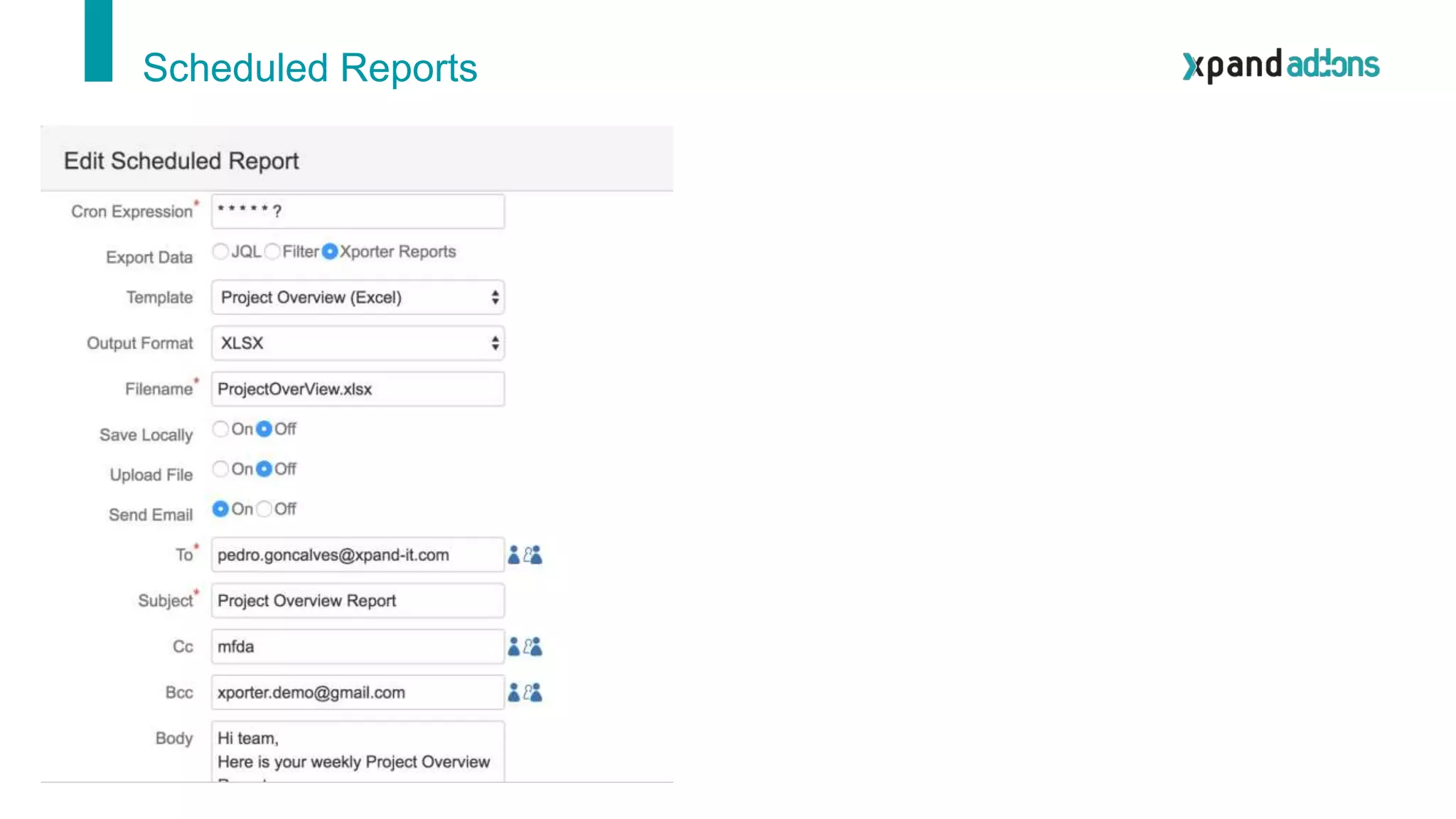Open the single-user picker icon beside the Cc field
This screenshot has width=1456, height=819.
[x=513, y=647]
